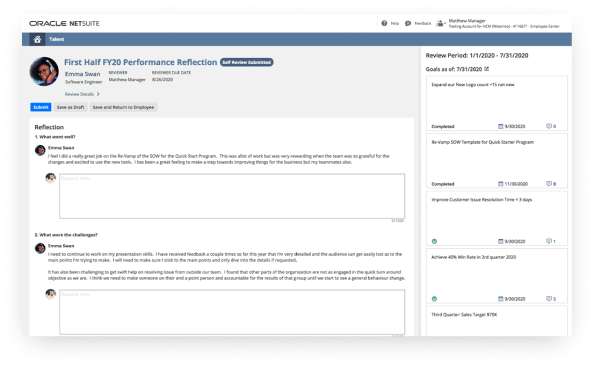594x367 pixels.
Task: Click the Emma Swan name heading
Action: point(83,74)
